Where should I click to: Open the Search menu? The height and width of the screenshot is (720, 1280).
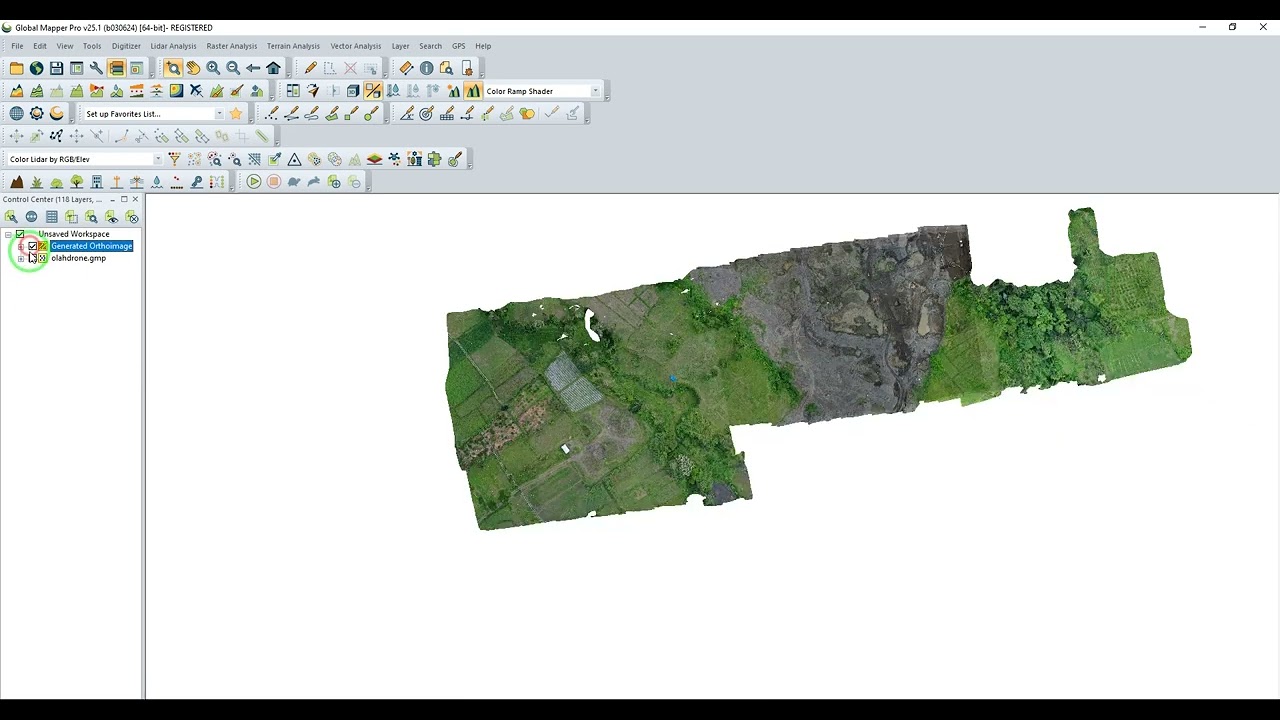[x=430, y=46]
